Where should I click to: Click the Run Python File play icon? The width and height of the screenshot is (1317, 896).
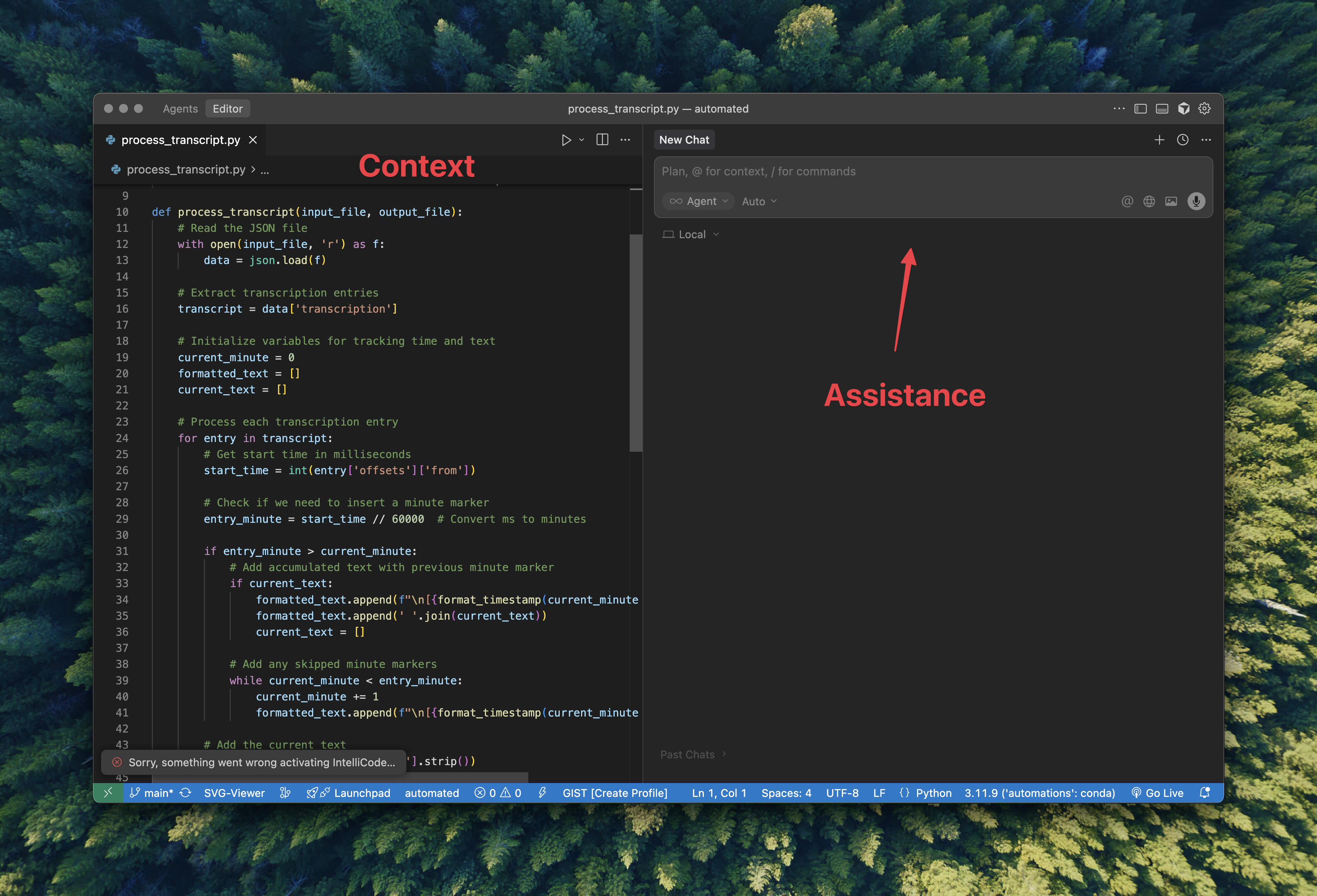point(566,140)
